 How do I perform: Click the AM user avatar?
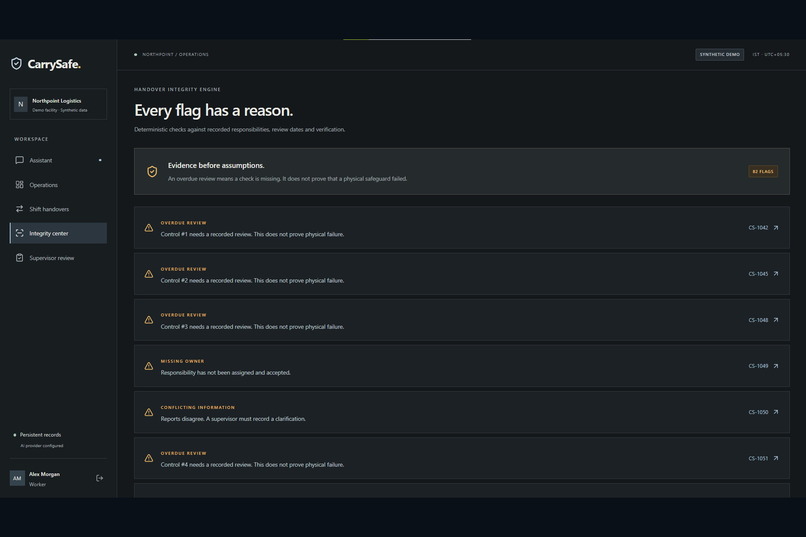(x=17, y=478)
